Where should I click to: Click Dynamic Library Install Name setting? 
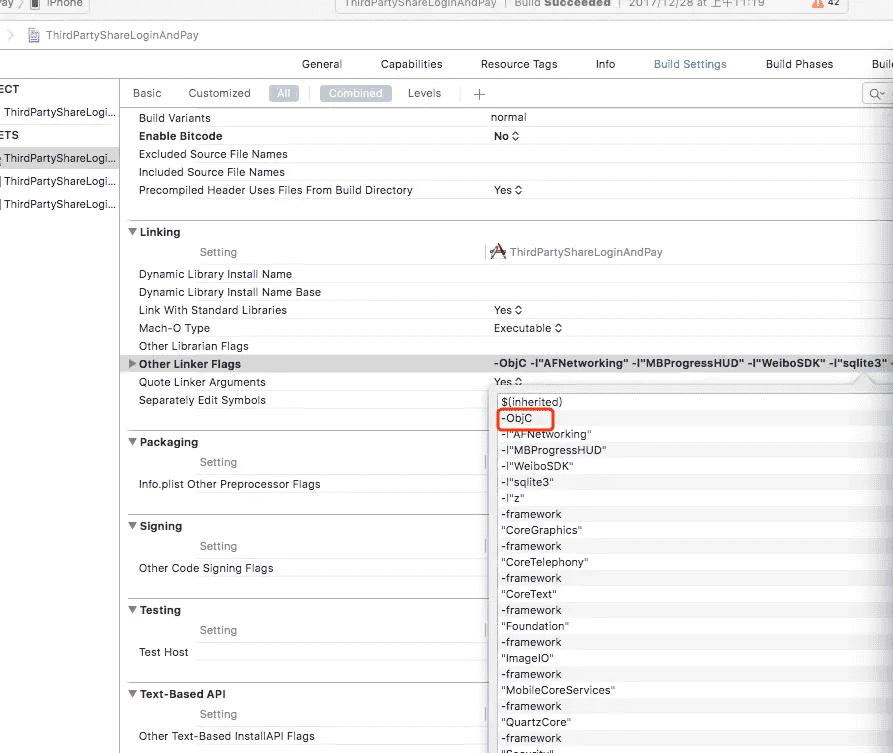click(215, 275)
